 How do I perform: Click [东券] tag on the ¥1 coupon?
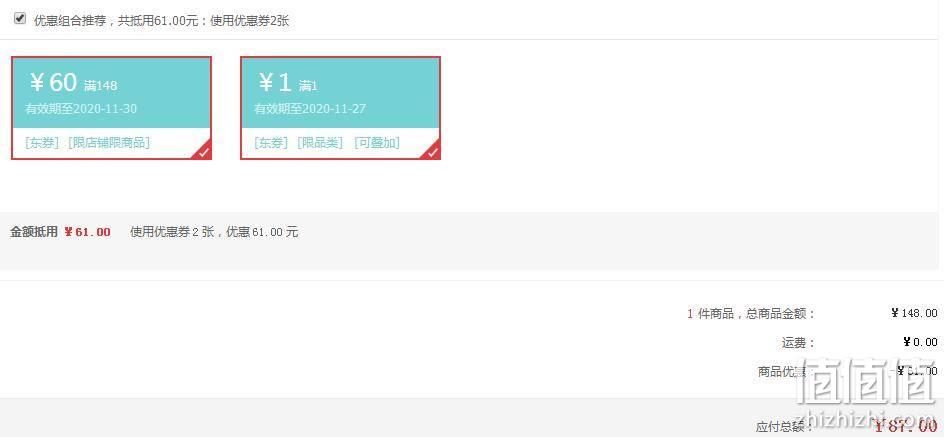(x=271, y=143)
